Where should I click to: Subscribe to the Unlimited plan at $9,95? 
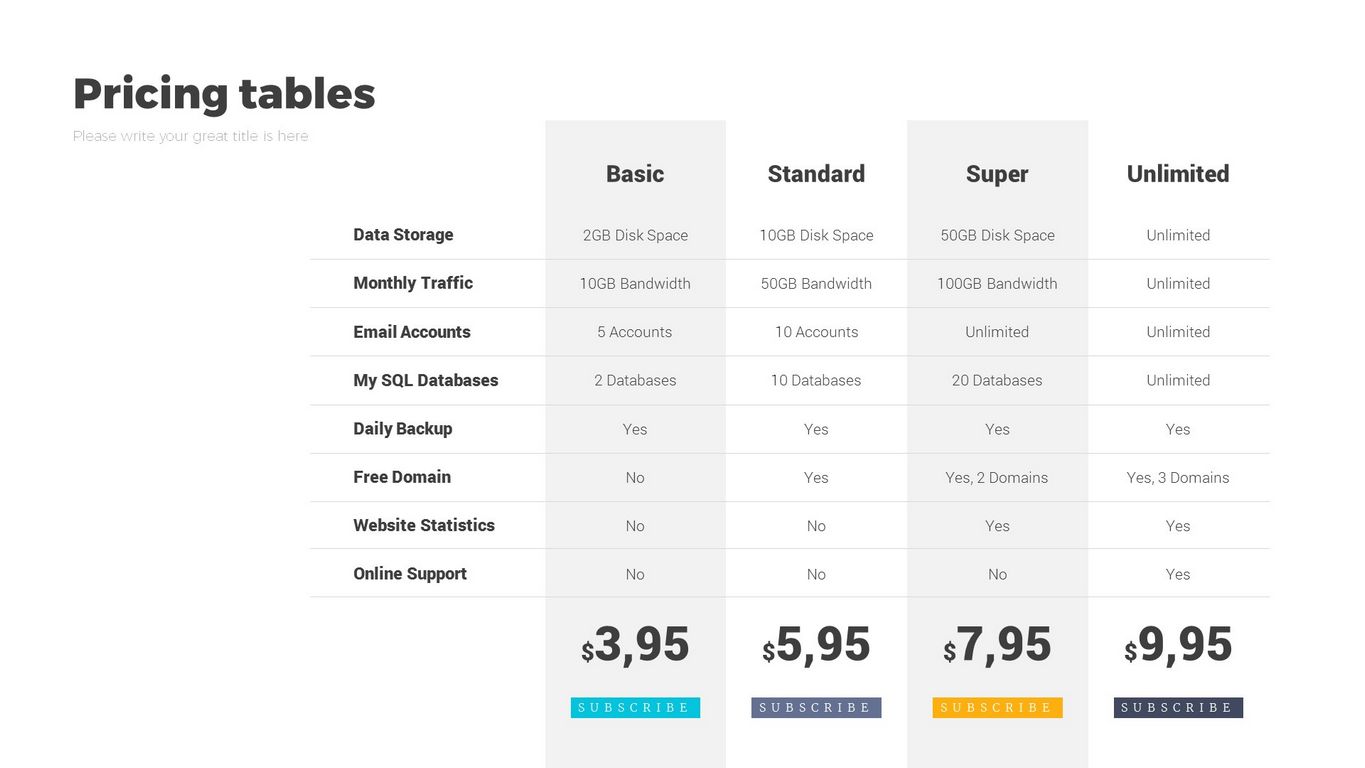(1178, 708)
